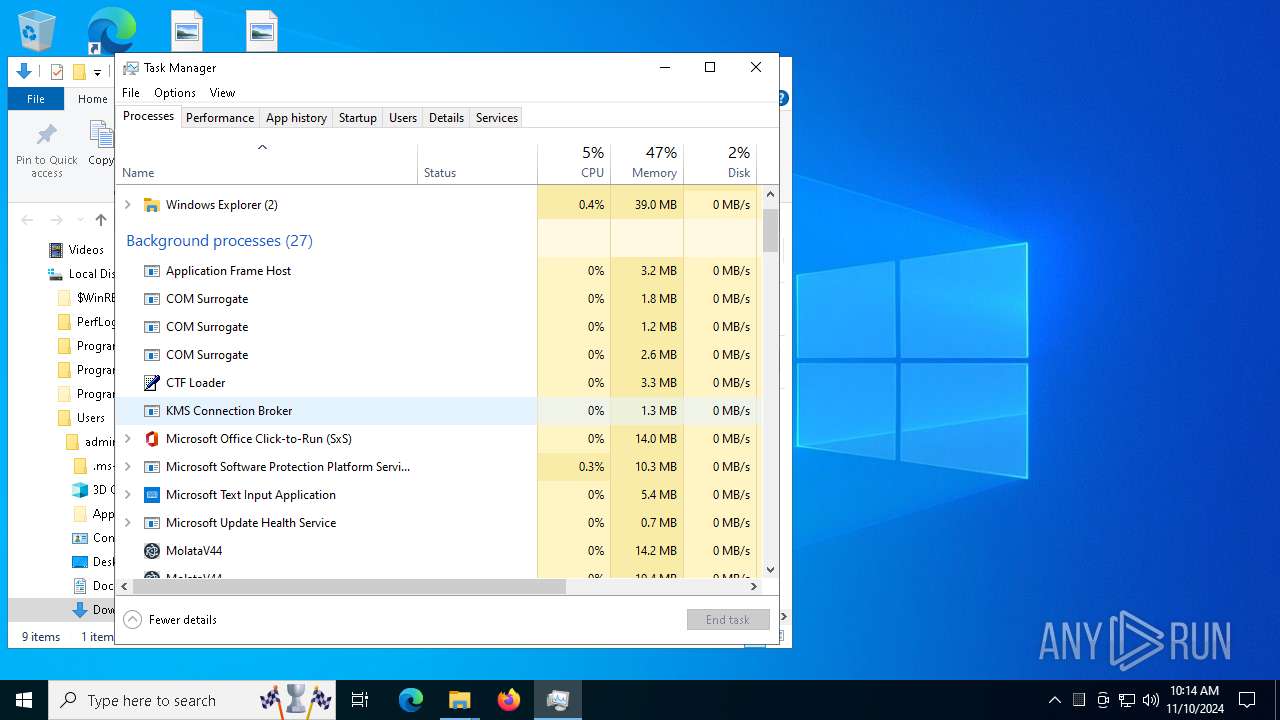The height and width of the screenshot is (720, 1280).
Task: Open Explorer File ribbon tab
Action: 36,99
